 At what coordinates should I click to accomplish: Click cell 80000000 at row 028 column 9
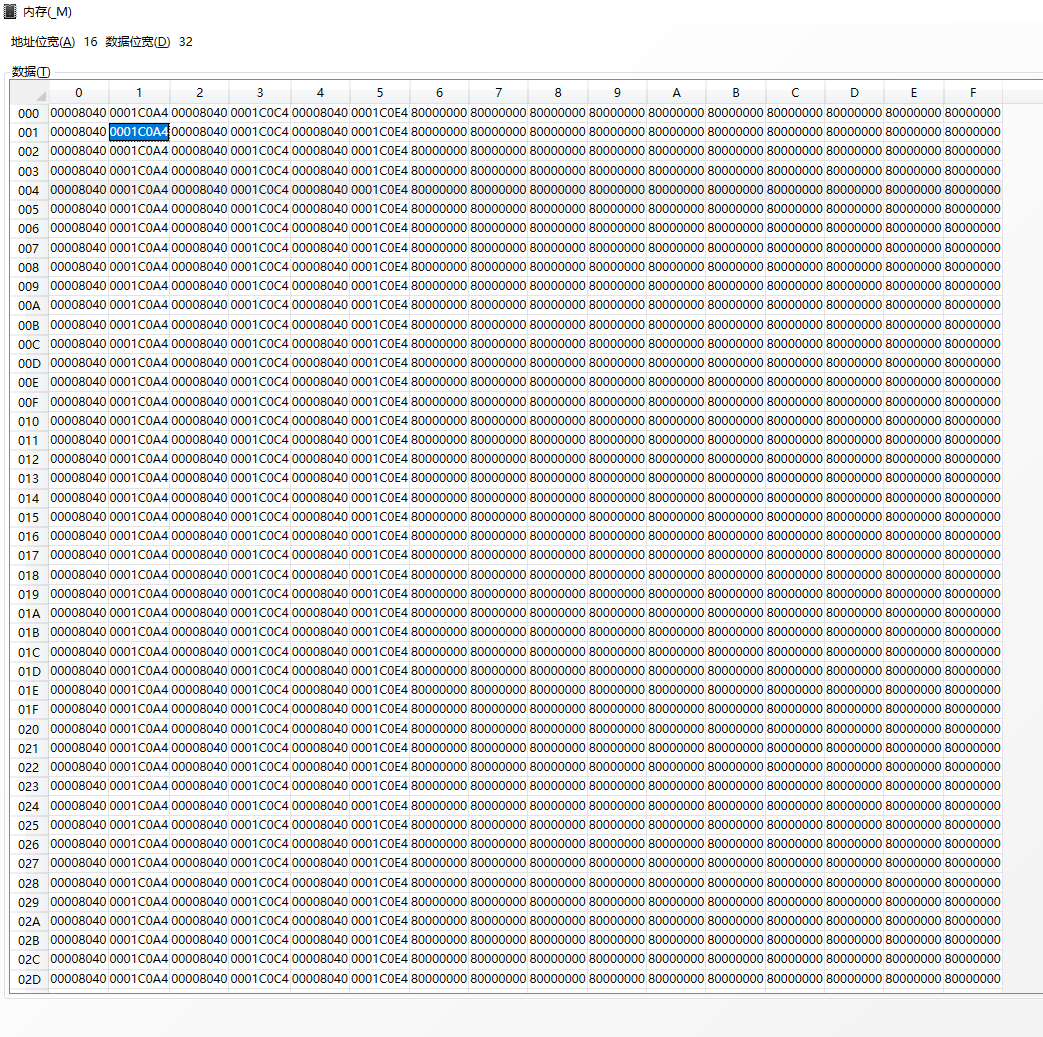coord(617,883)
